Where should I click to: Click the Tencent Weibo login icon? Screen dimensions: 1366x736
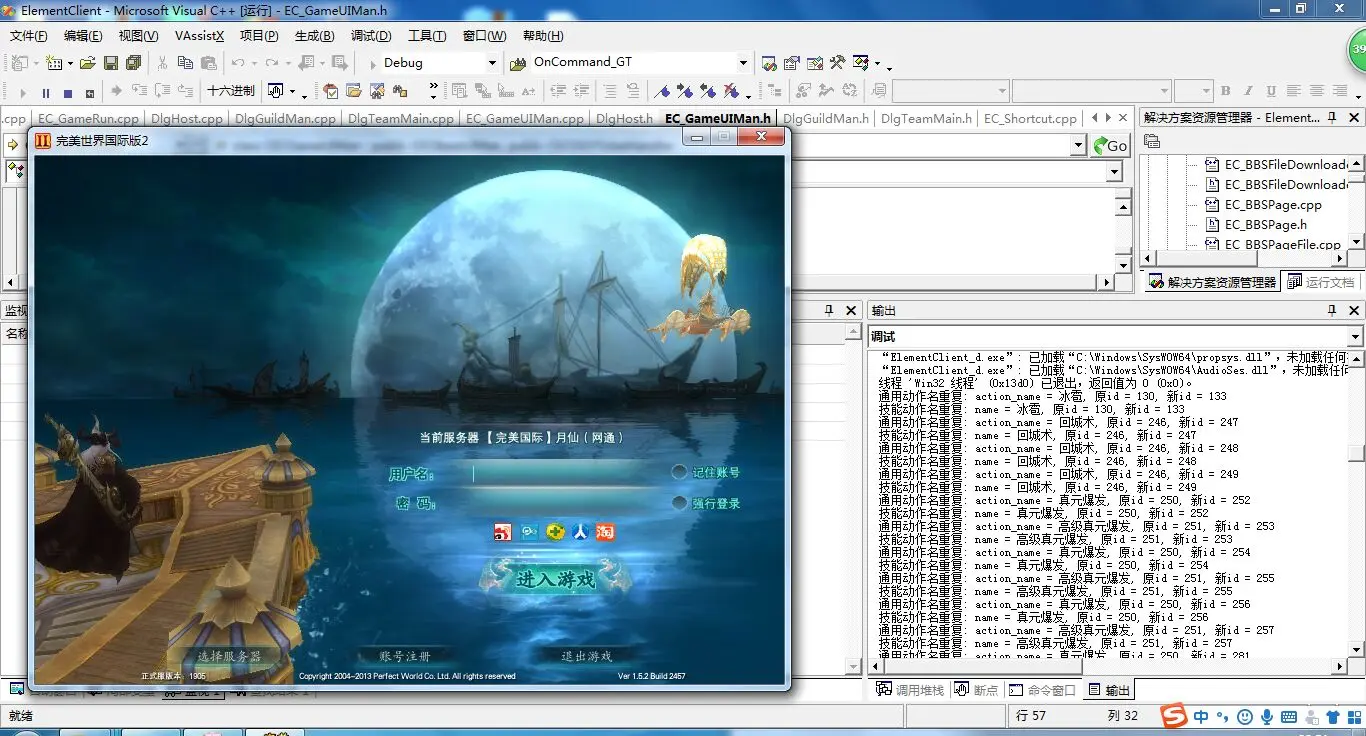tap(529, 533)
